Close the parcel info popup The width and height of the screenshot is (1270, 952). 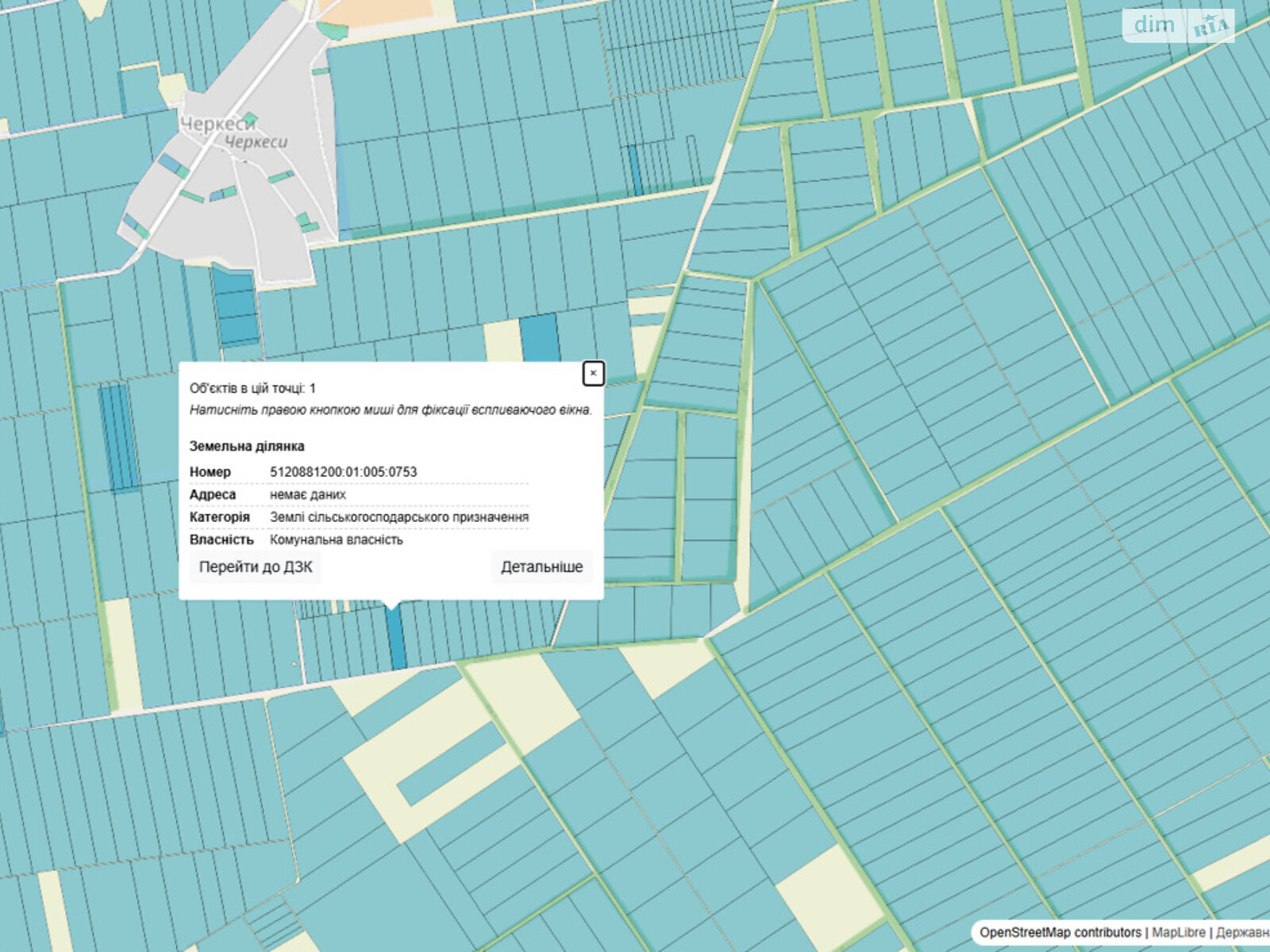(x=593, y=373)
